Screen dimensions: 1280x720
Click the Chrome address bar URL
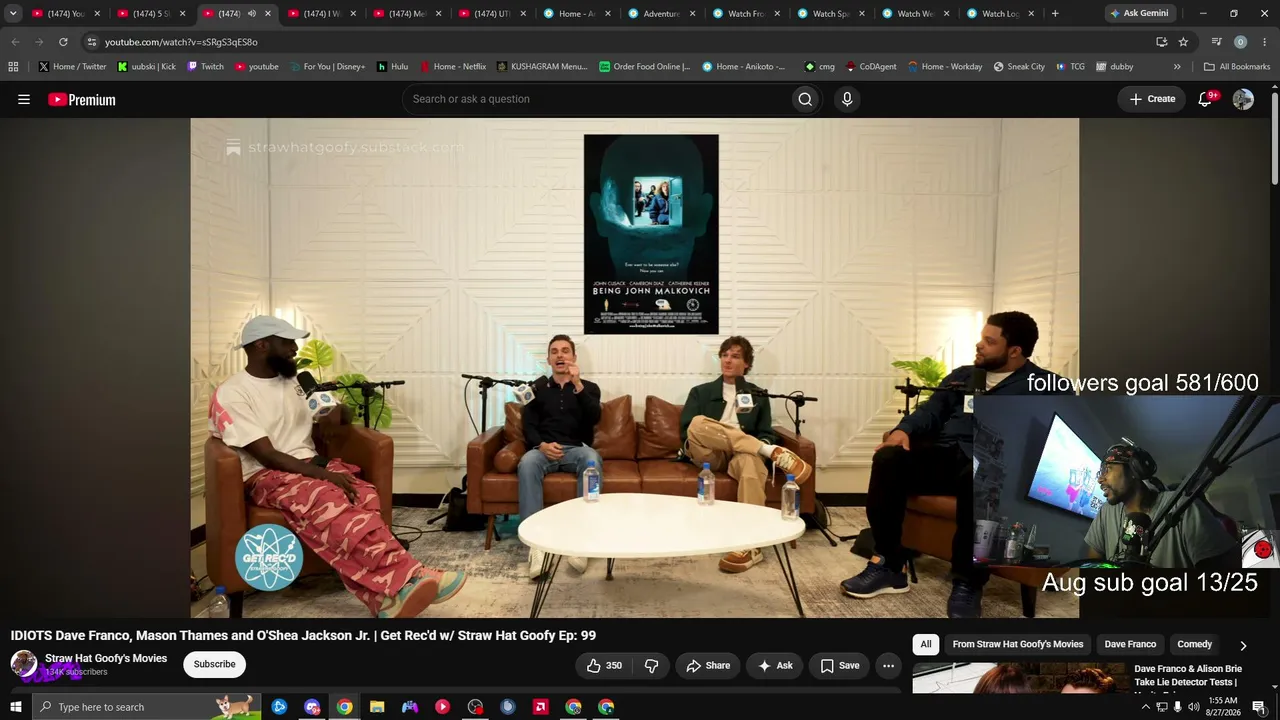[x=181, y=42]
